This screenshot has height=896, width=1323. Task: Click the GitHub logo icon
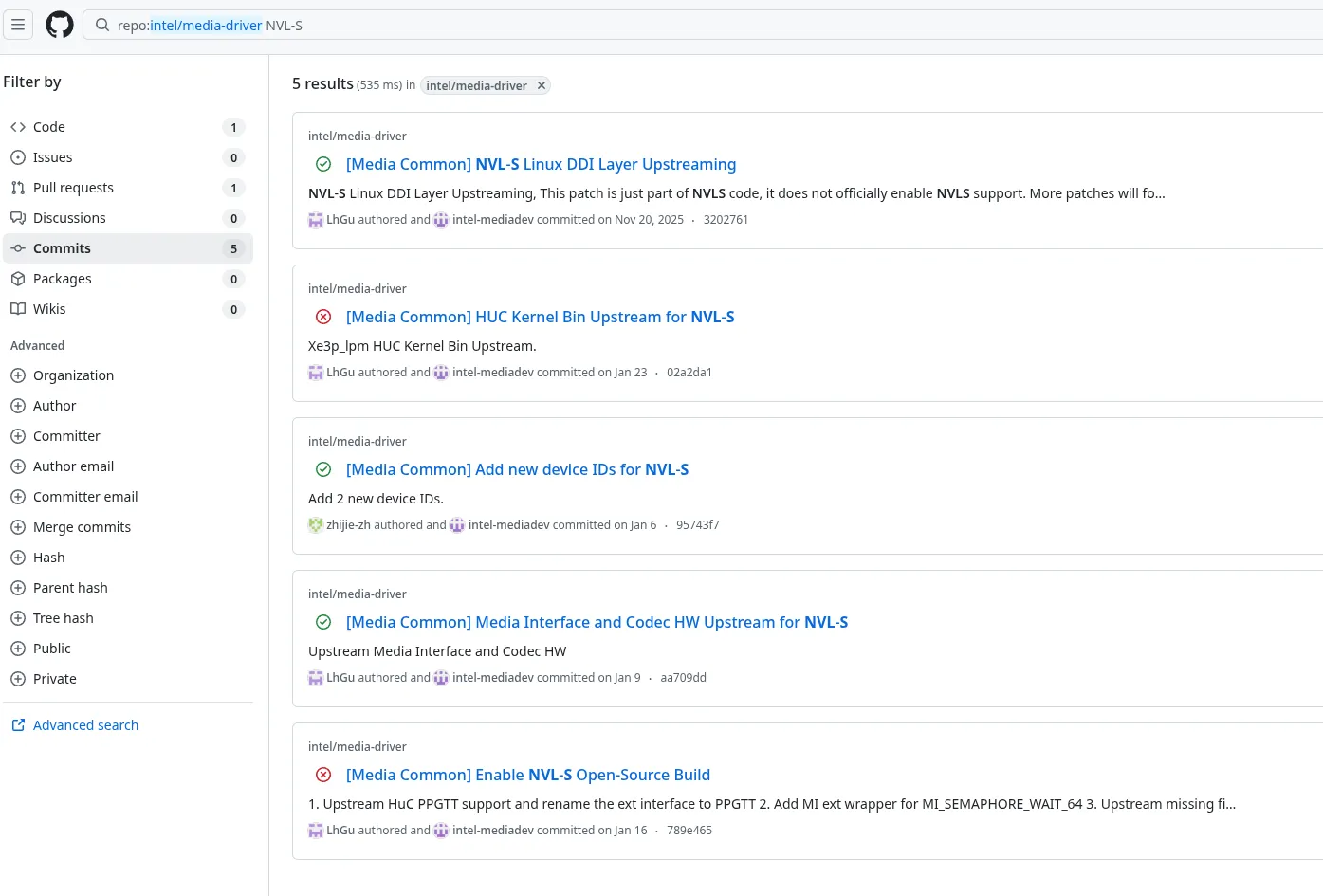tap(60, 25)
